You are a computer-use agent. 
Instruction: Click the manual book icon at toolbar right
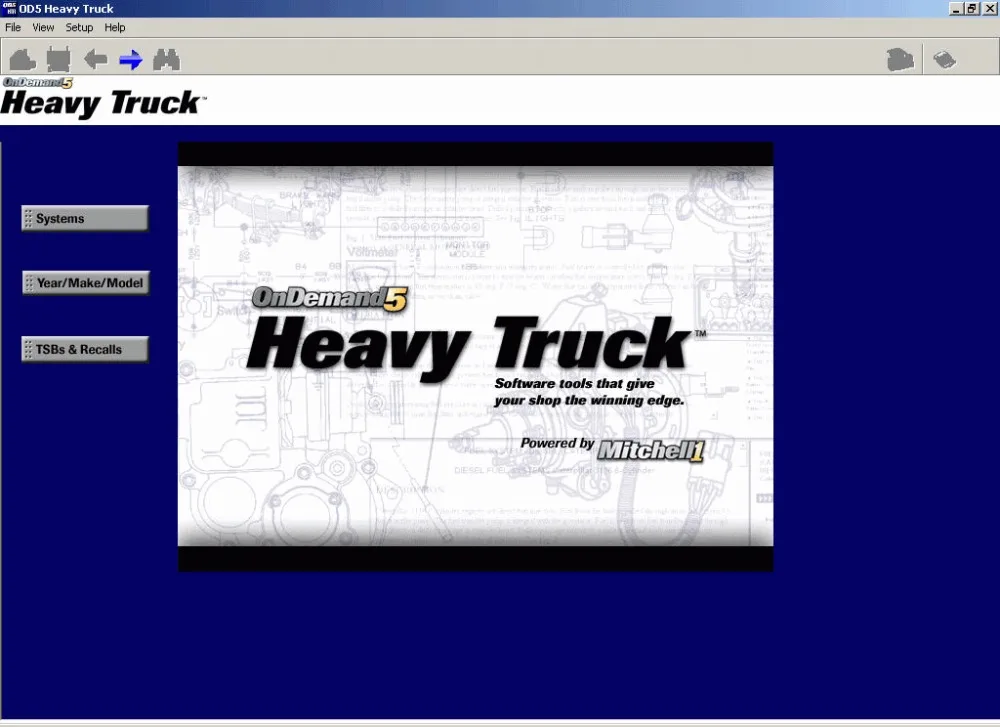point(945,60)
